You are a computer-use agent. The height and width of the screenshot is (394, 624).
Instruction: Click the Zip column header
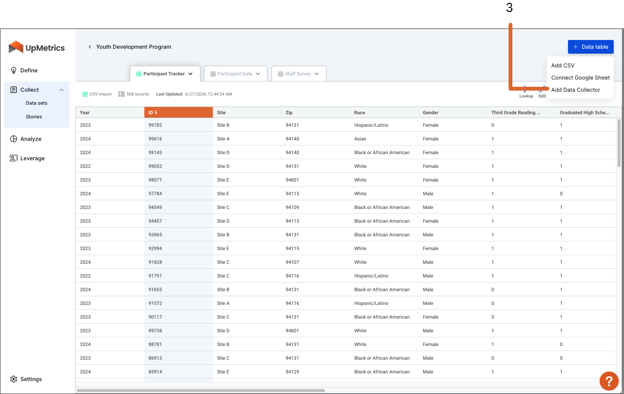click(316, 113)
